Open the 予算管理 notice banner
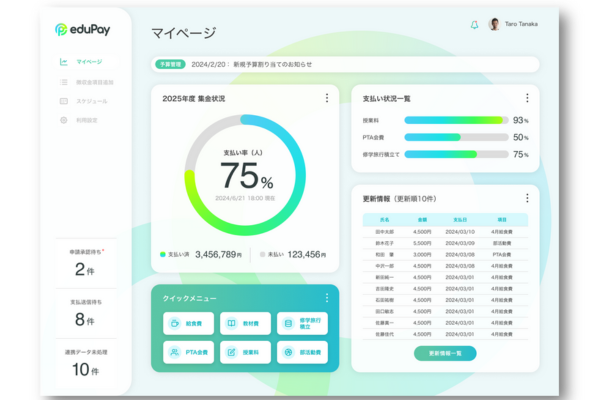600x400 pixels. click(x=345, y=63)
